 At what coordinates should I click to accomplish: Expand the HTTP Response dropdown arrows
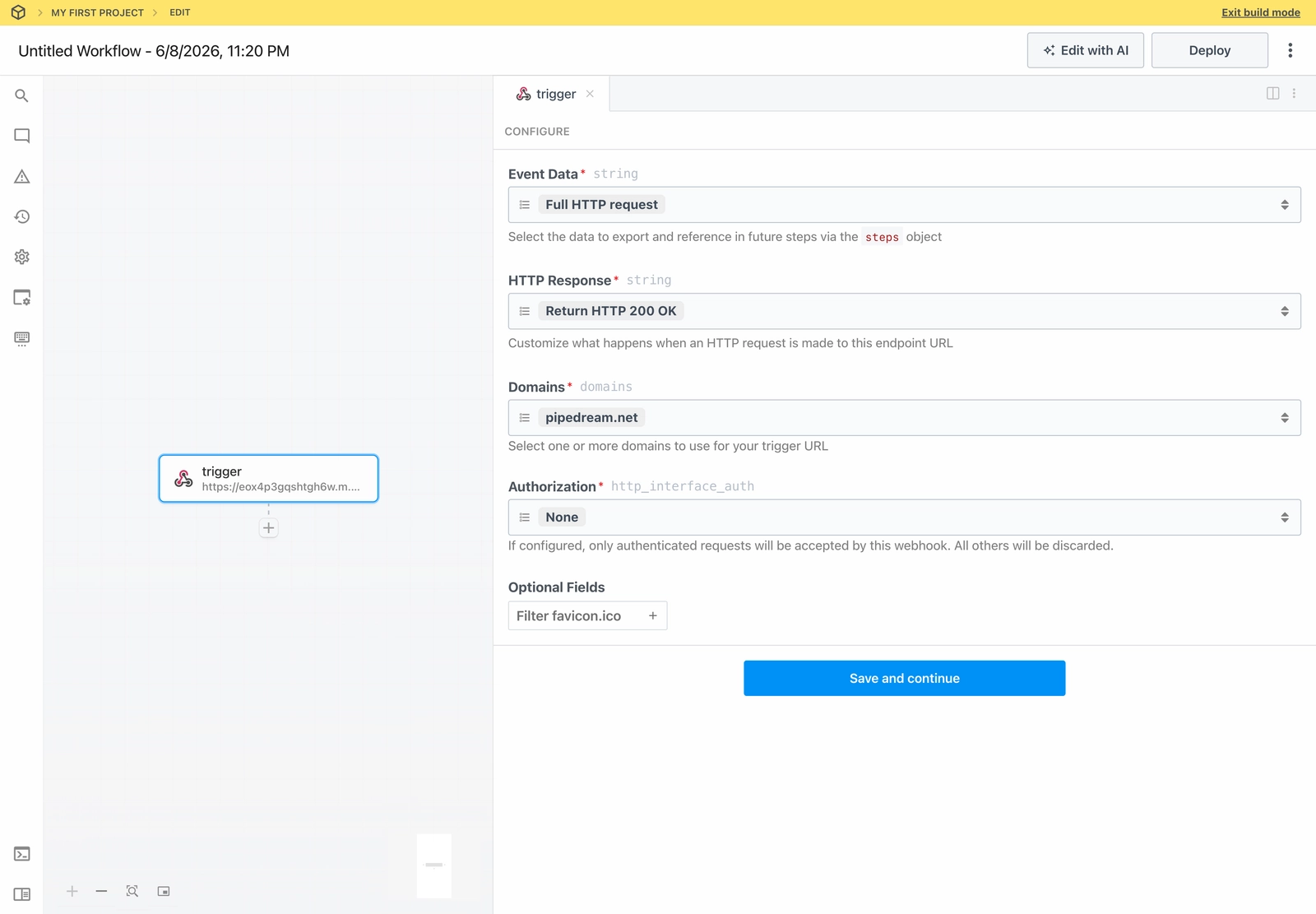(1285, 311)
